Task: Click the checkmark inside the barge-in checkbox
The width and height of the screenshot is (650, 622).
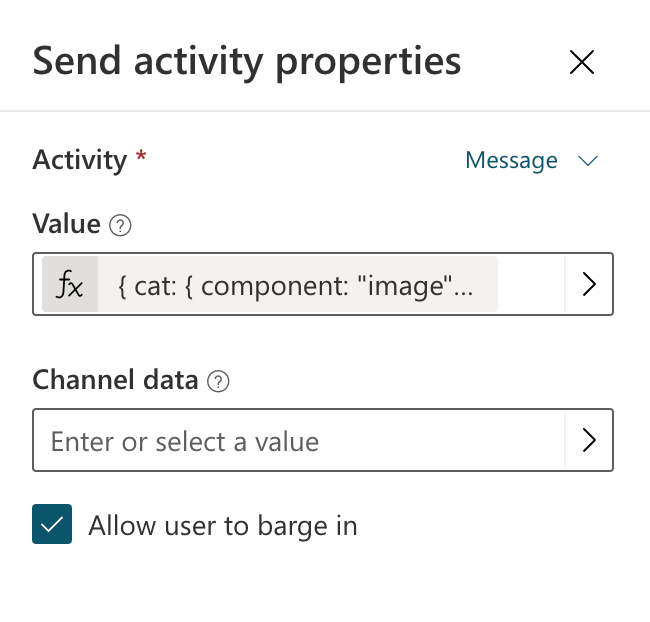Action: (x=52, y=525)
